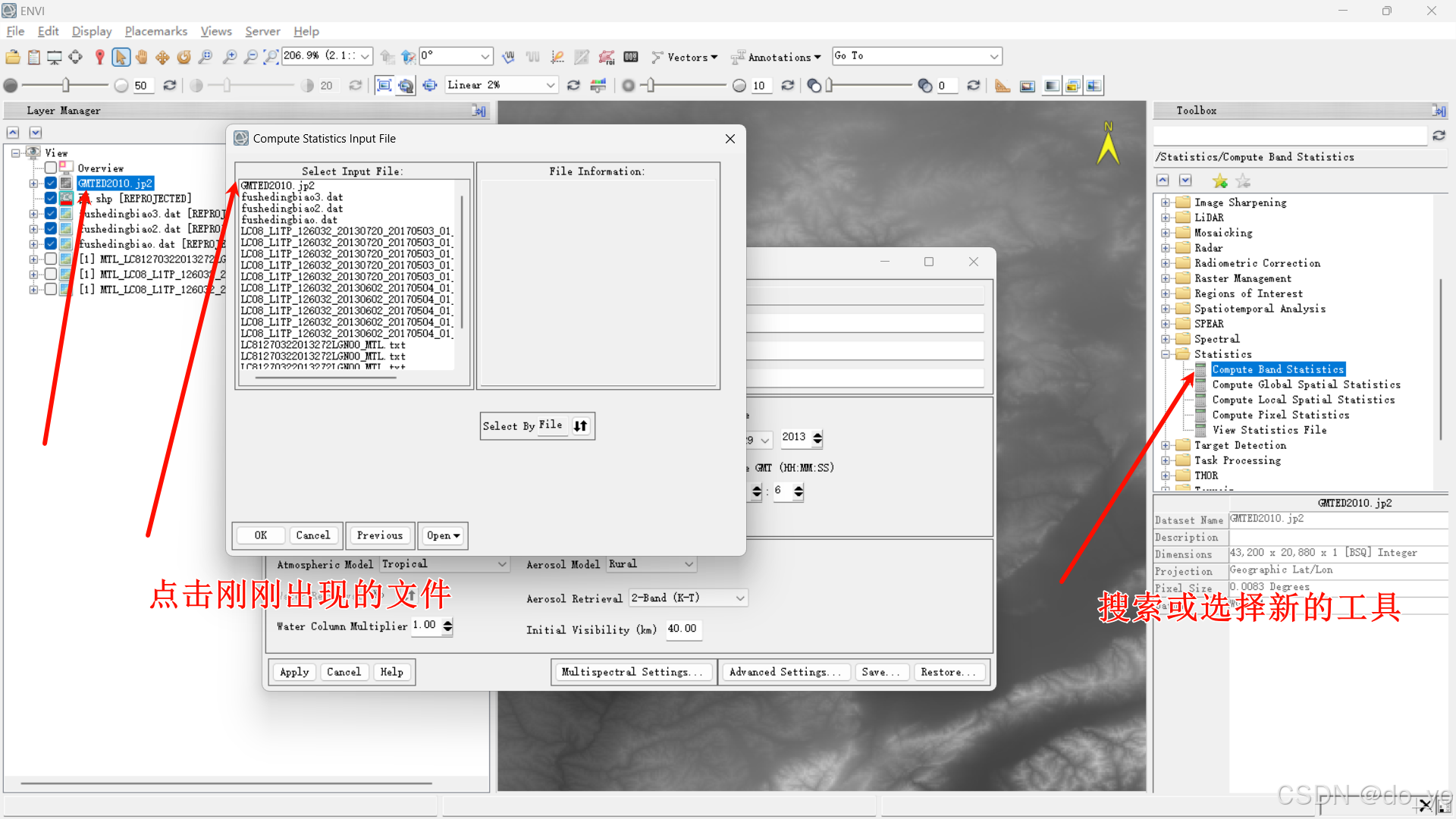
Task: Click the Zoom In magnifier icon
Action: [x=230, y=57]
